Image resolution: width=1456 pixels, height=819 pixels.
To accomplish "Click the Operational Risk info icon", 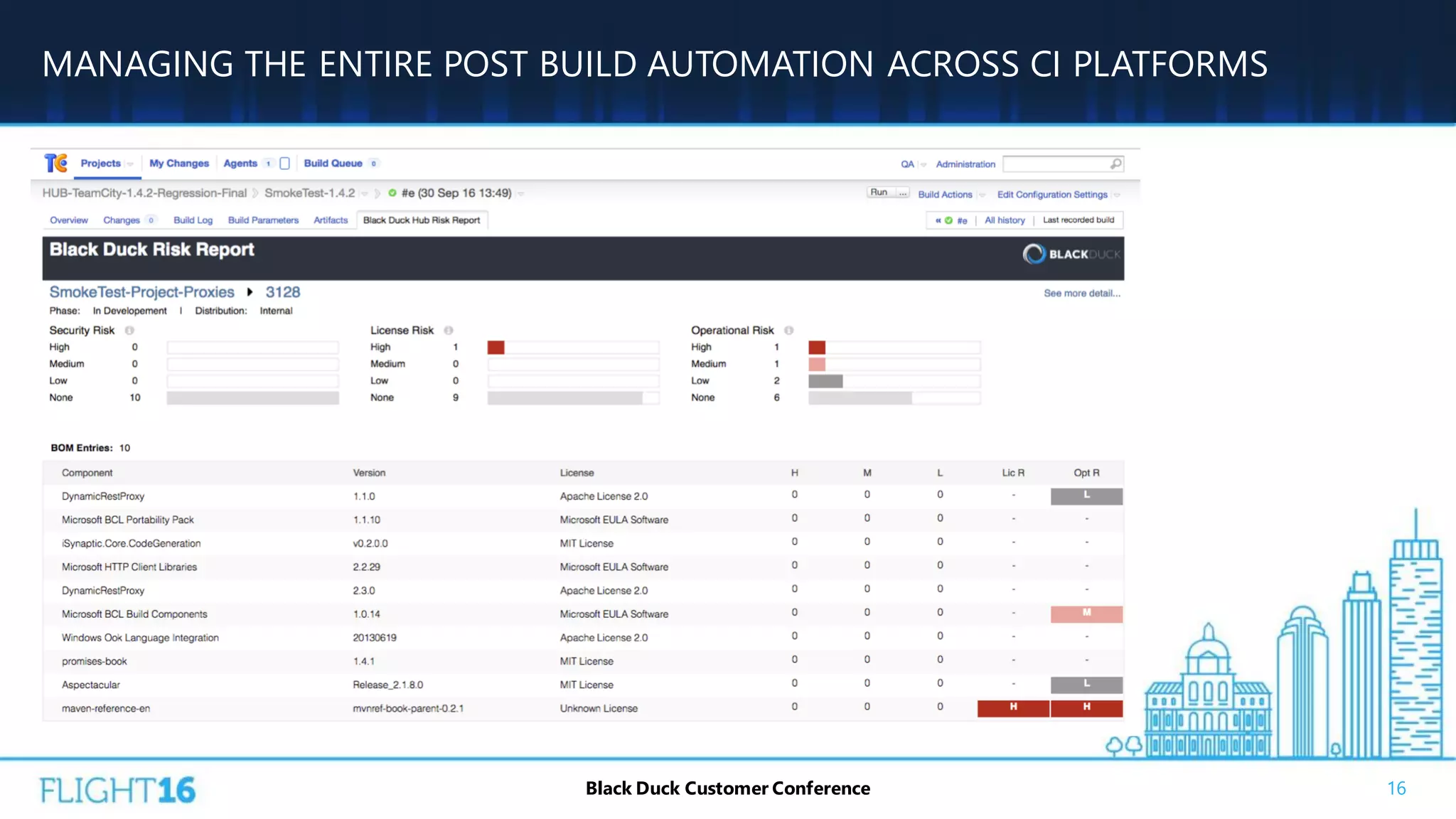I will 788,331.
